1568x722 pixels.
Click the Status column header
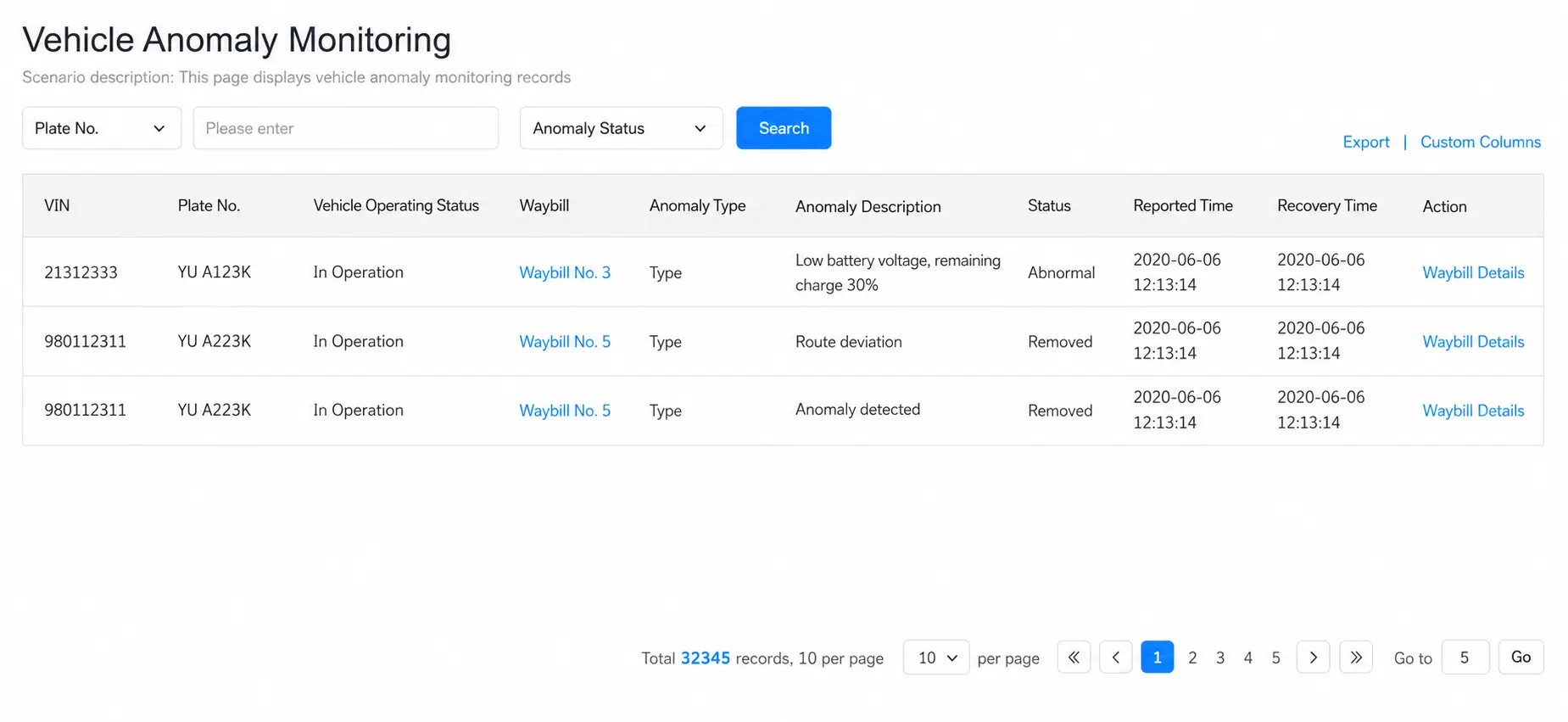pos(1049,206)
